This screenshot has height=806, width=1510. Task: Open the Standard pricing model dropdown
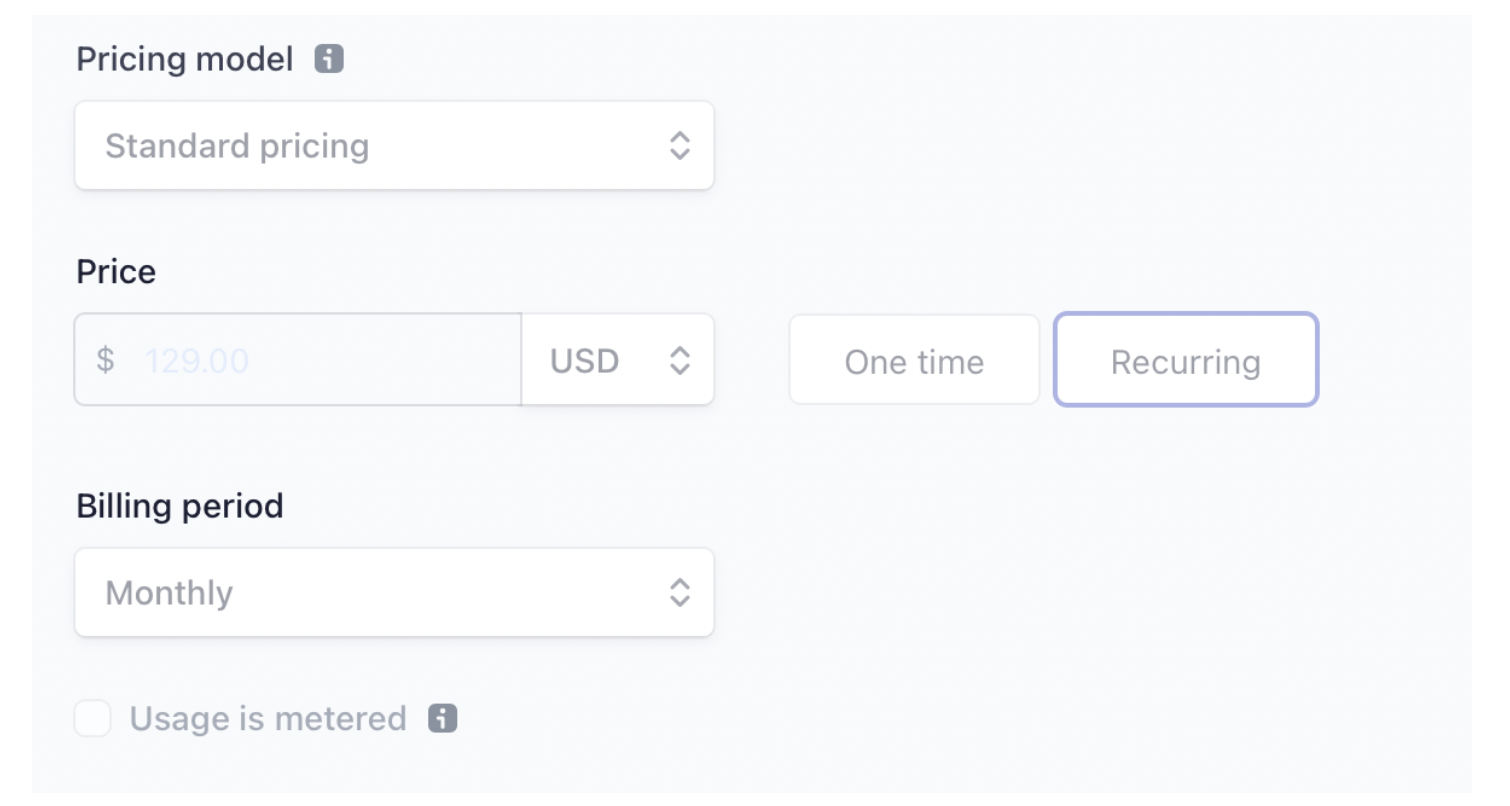click(x=394, y=146)
